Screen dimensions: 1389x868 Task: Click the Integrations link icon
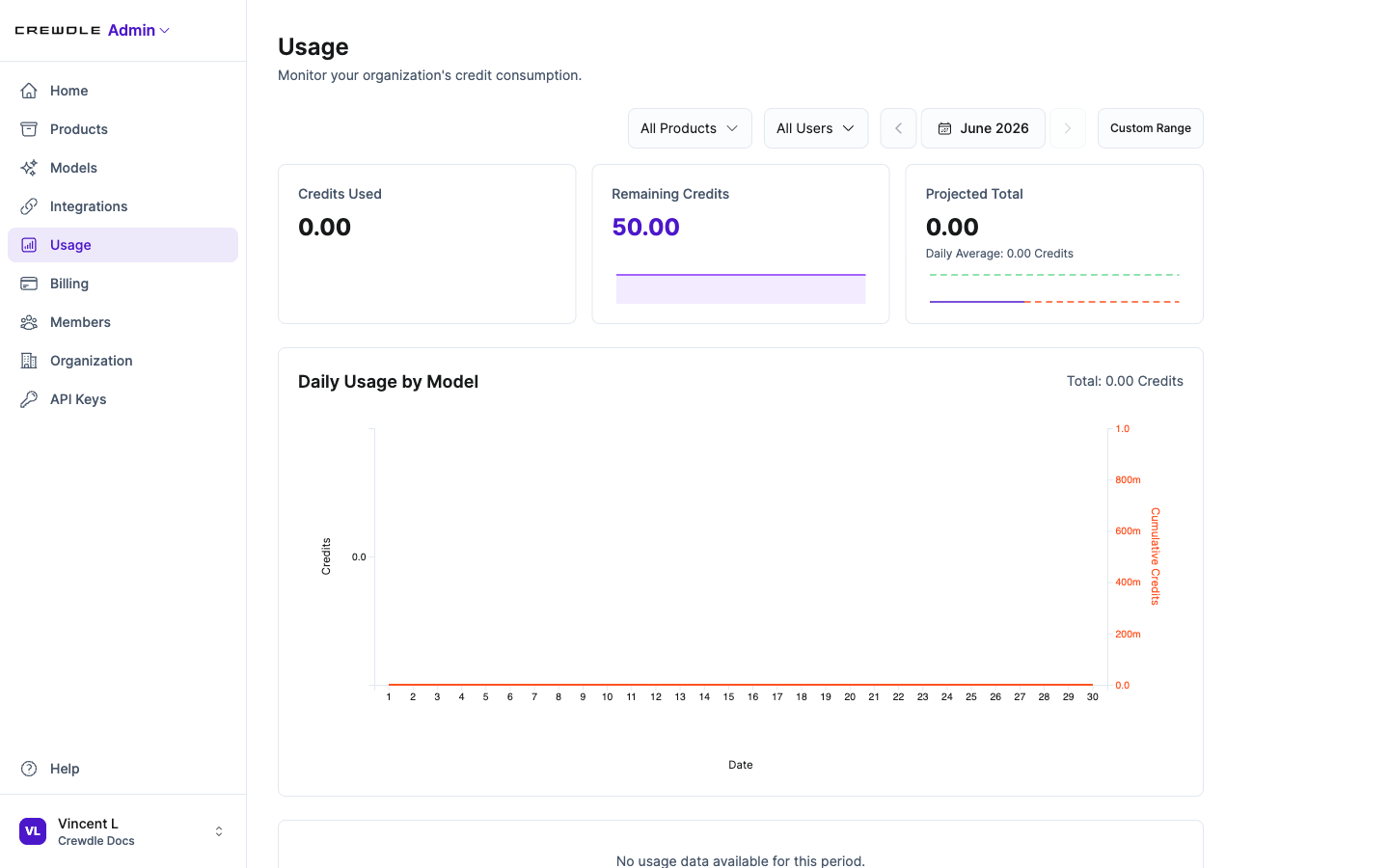coord(29,206)
